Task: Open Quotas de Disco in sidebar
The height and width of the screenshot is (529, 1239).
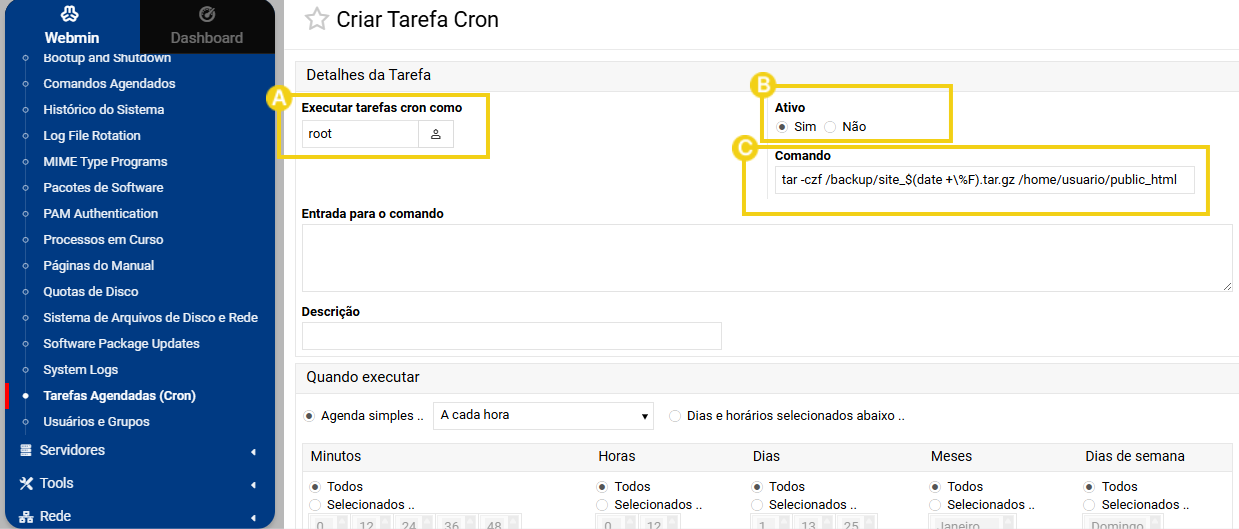Action: pyautogui.click(x=91, y=292)
